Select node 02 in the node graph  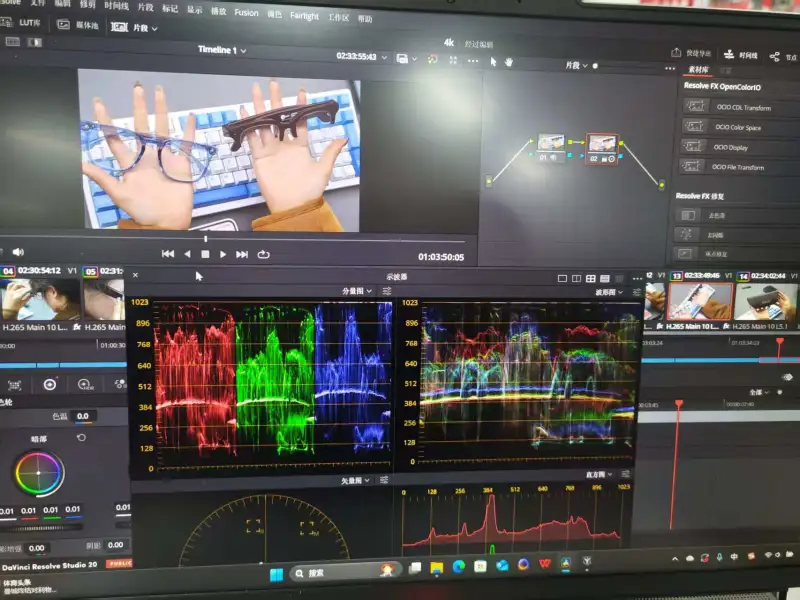pyautogui.click(x=601, y=144)
